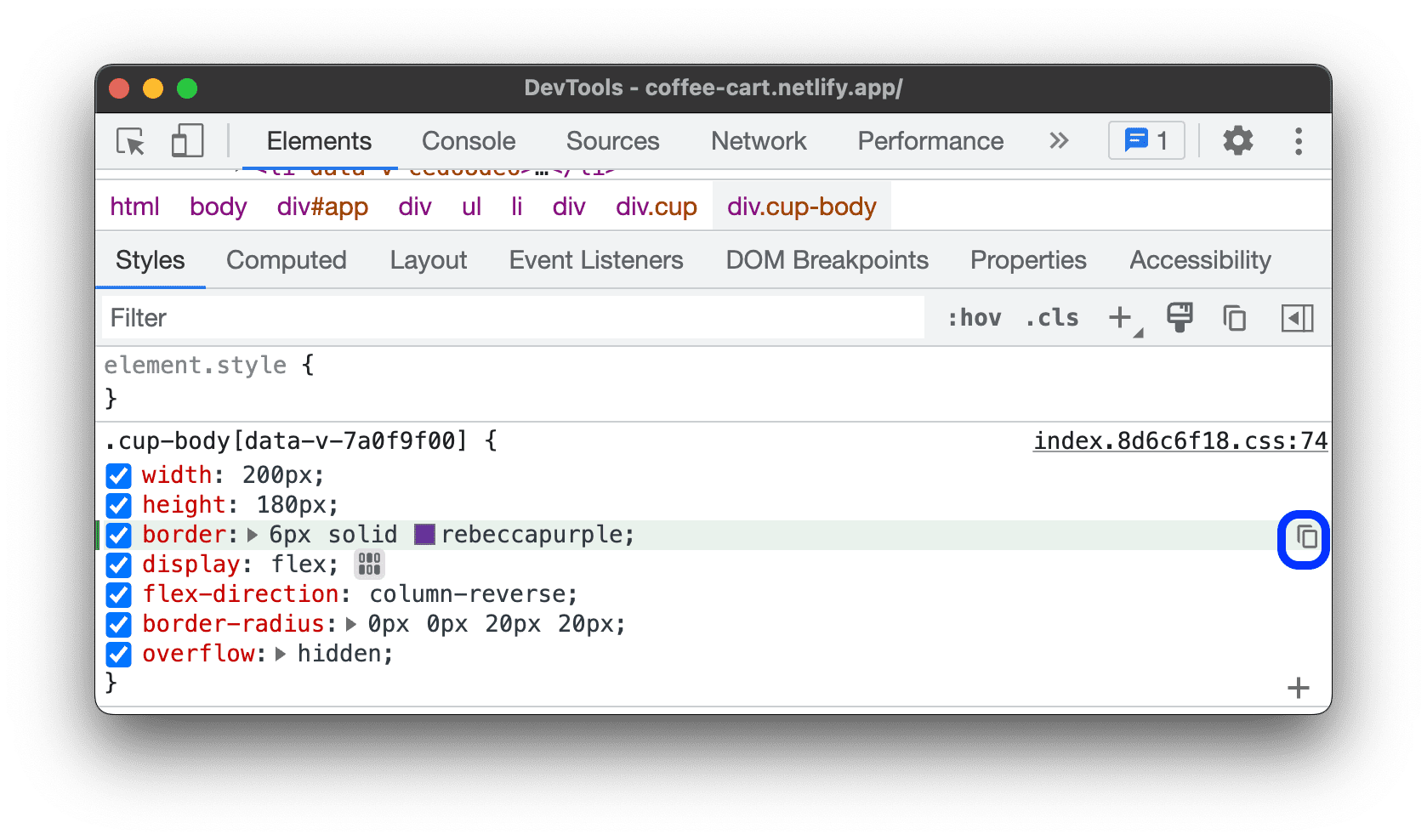Select the inspect element tool
This screenshot has height=840, width=1427.
tap(128, 141)
